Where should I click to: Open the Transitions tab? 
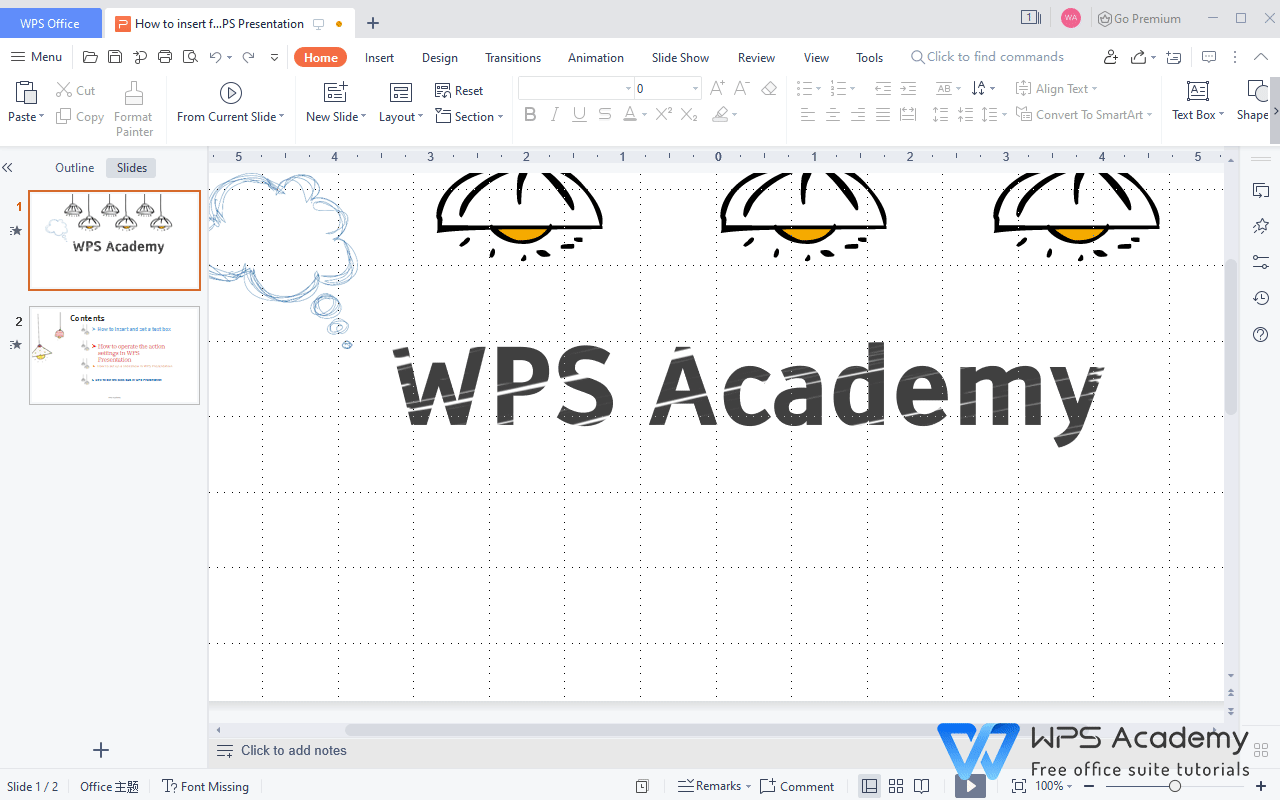point(513,58)
